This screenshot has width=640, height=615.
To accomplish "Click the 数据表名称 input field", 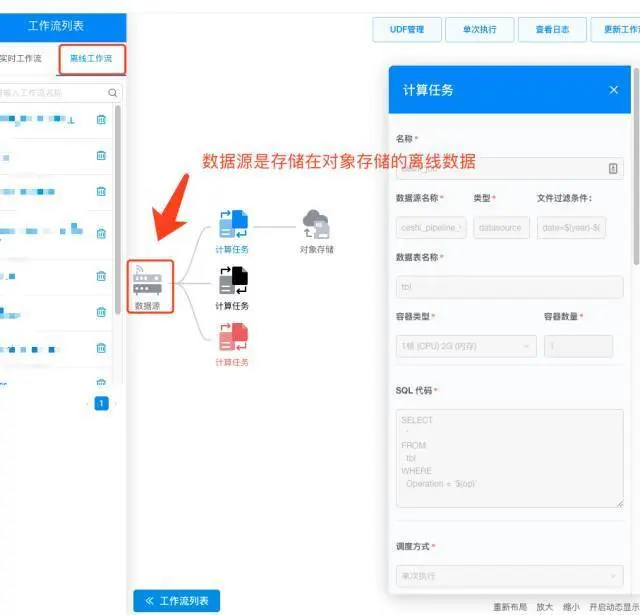I will click(509, 287).
